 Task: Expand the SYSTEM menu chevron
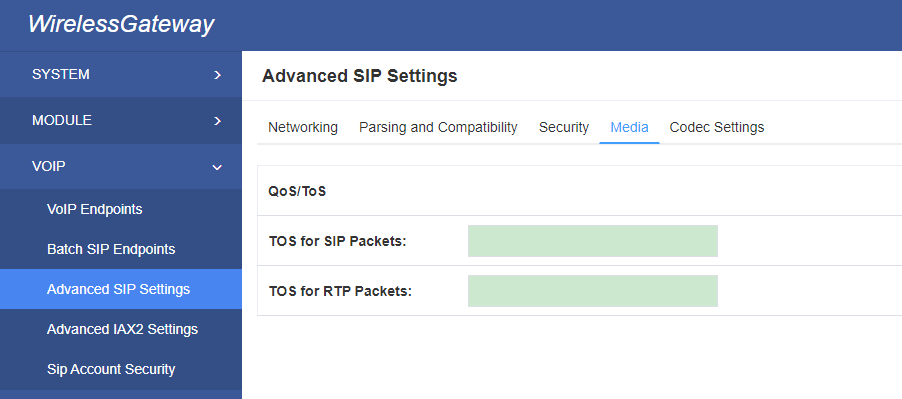tap(217, 75)
